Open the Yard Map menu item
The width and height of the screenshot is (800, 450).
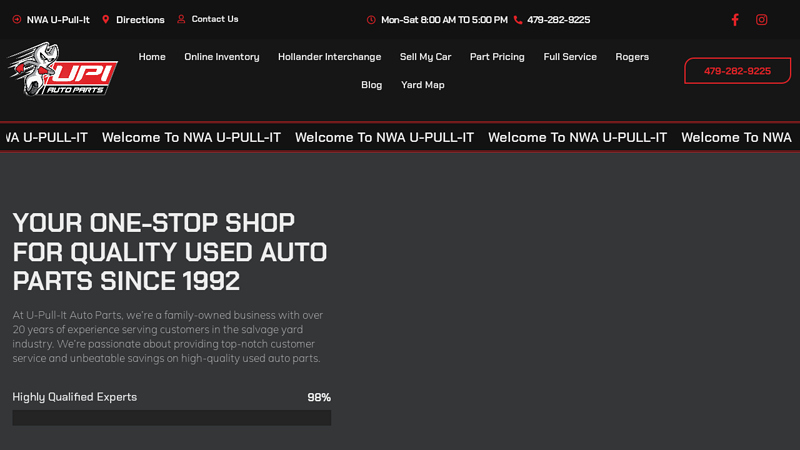click(x=422, y=85)
